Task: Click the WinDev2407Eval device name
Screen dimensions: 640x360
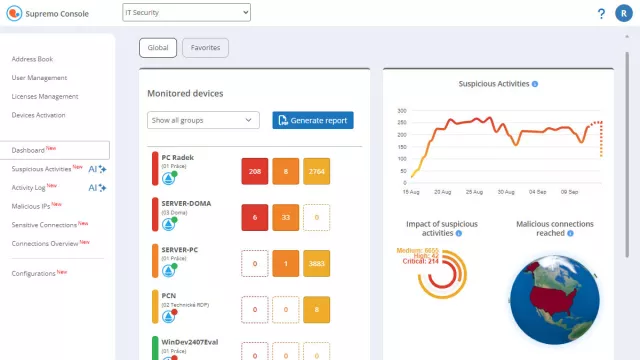Action: coord(190,342)
